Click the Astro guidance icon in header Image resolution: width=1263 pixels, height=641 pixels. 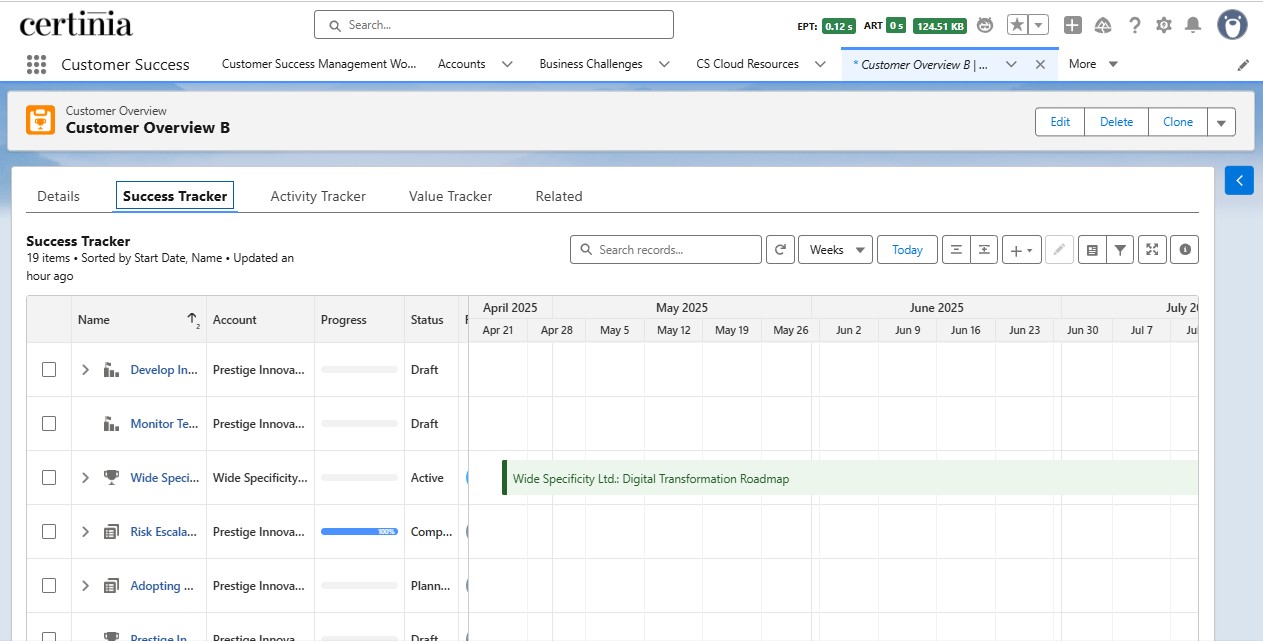985,26
